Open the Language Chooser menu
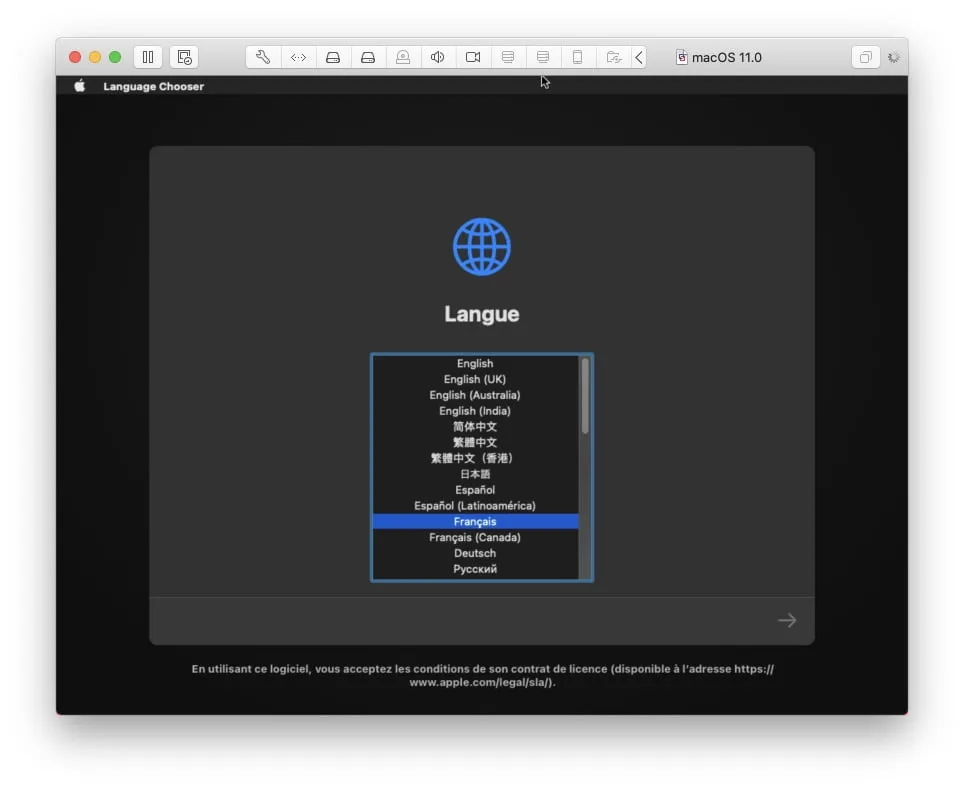 [153, 86]
